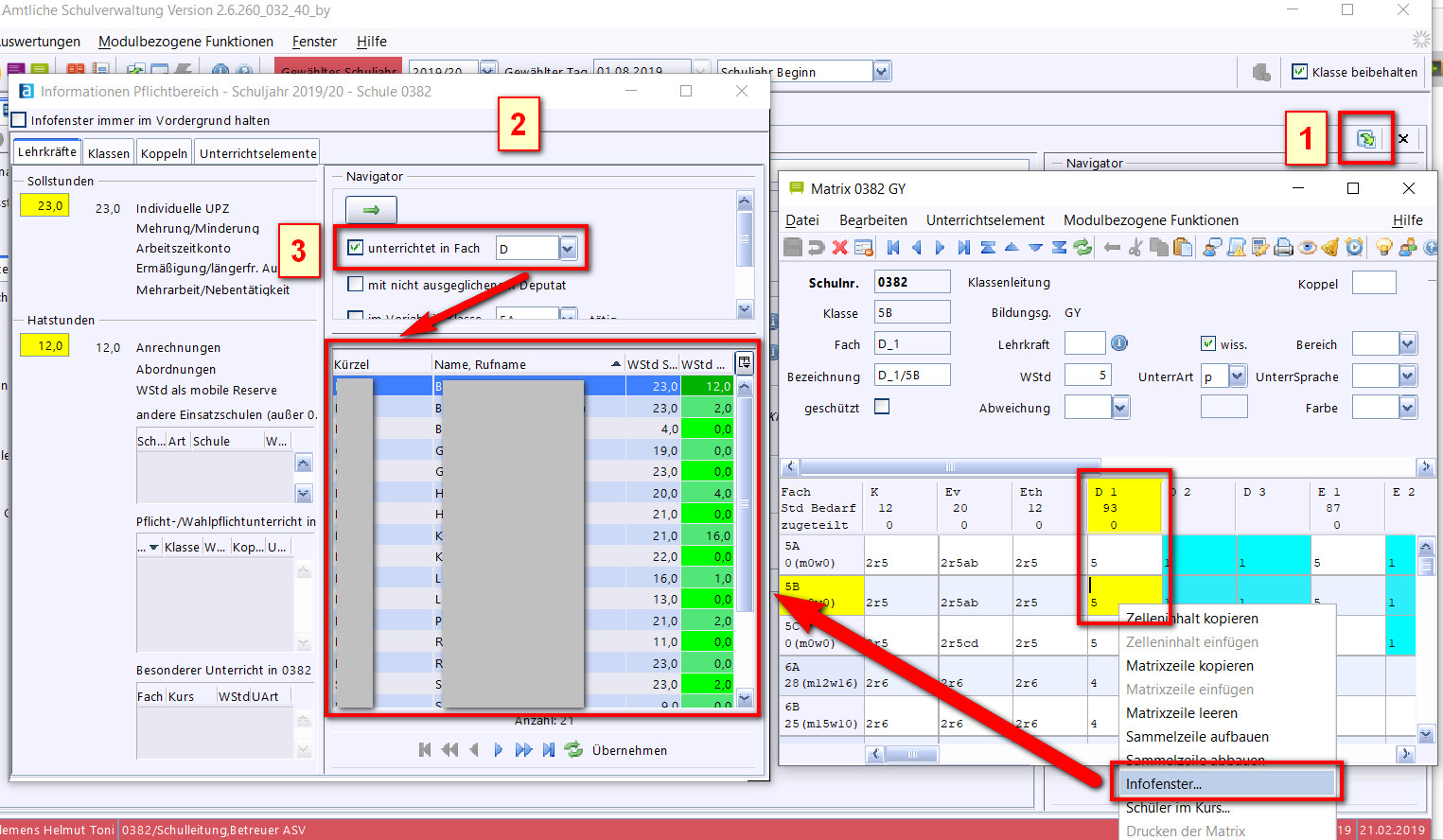Screen dimensions: 1443x840
Task: Go to next record in Matrix toolbar
Action: pos(940,248)
